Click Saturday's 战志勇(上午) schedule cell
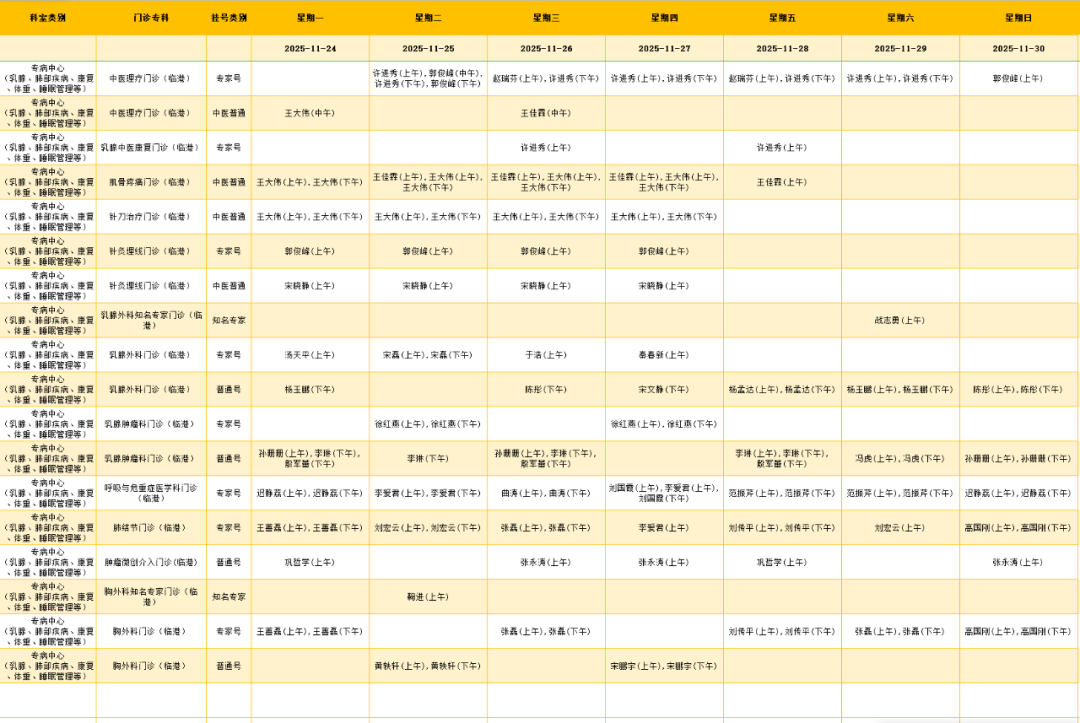Image resolution: width=1080 pixels, height=723 pixels. (x=900, y=320)
